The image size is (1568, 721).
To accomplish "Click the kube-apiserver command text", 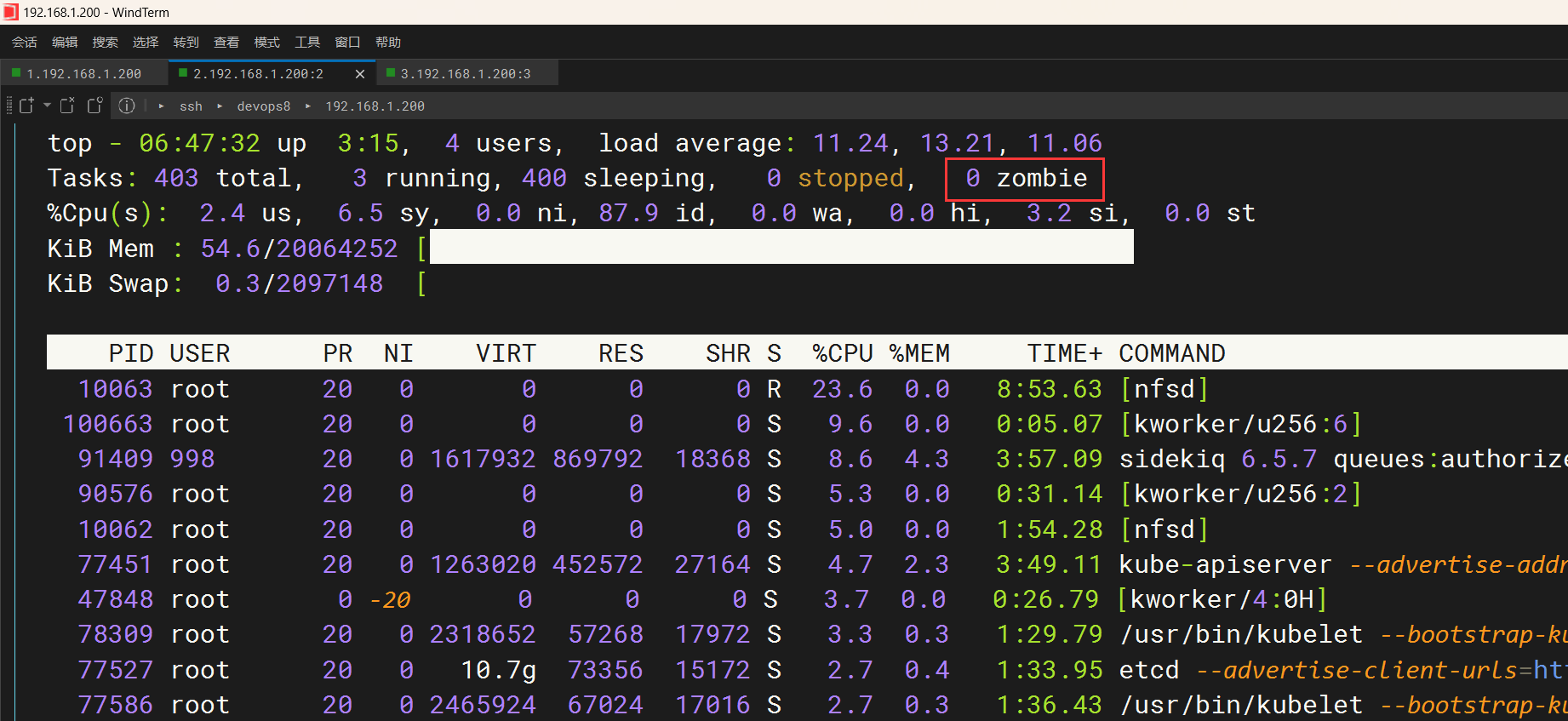I will pos(1225,564).
